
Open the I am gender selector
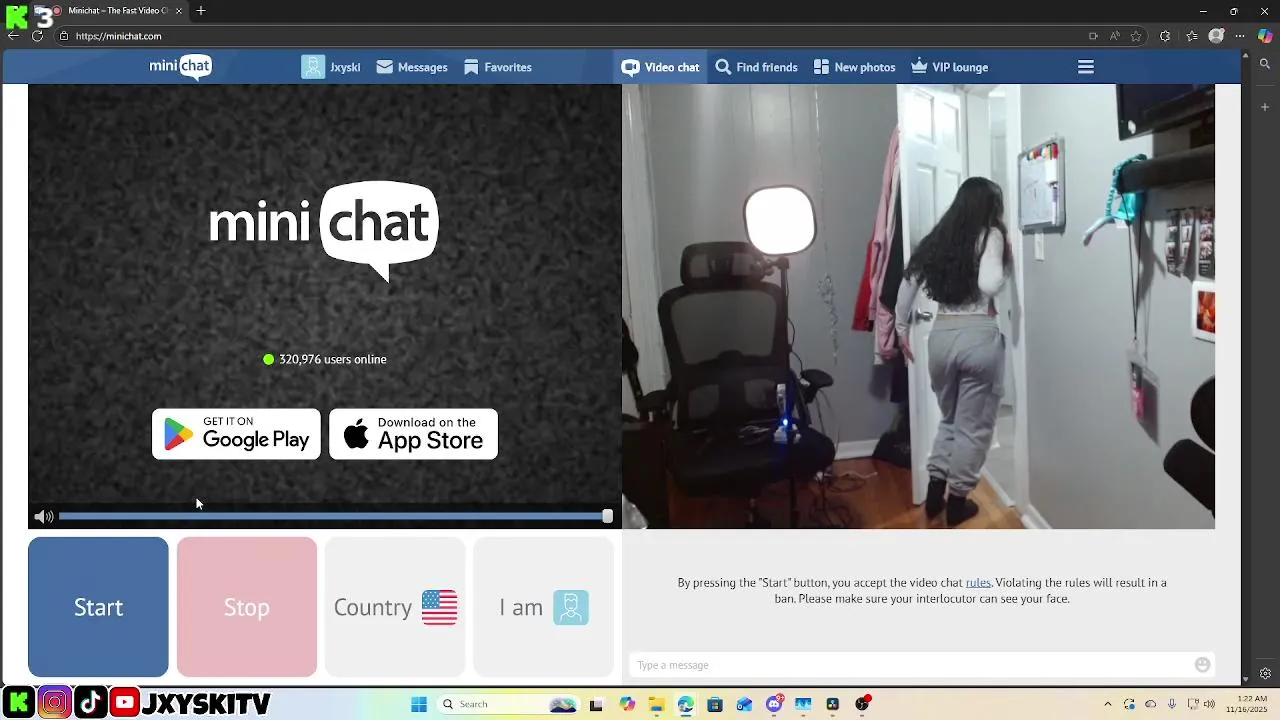[x=543, y=607]
